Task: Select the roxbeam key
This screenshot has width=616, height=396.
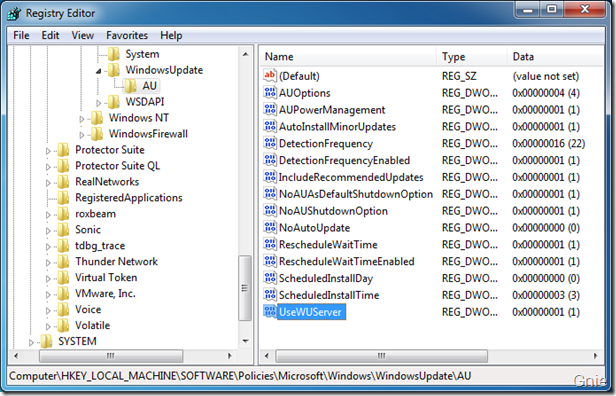Action: 95,214
